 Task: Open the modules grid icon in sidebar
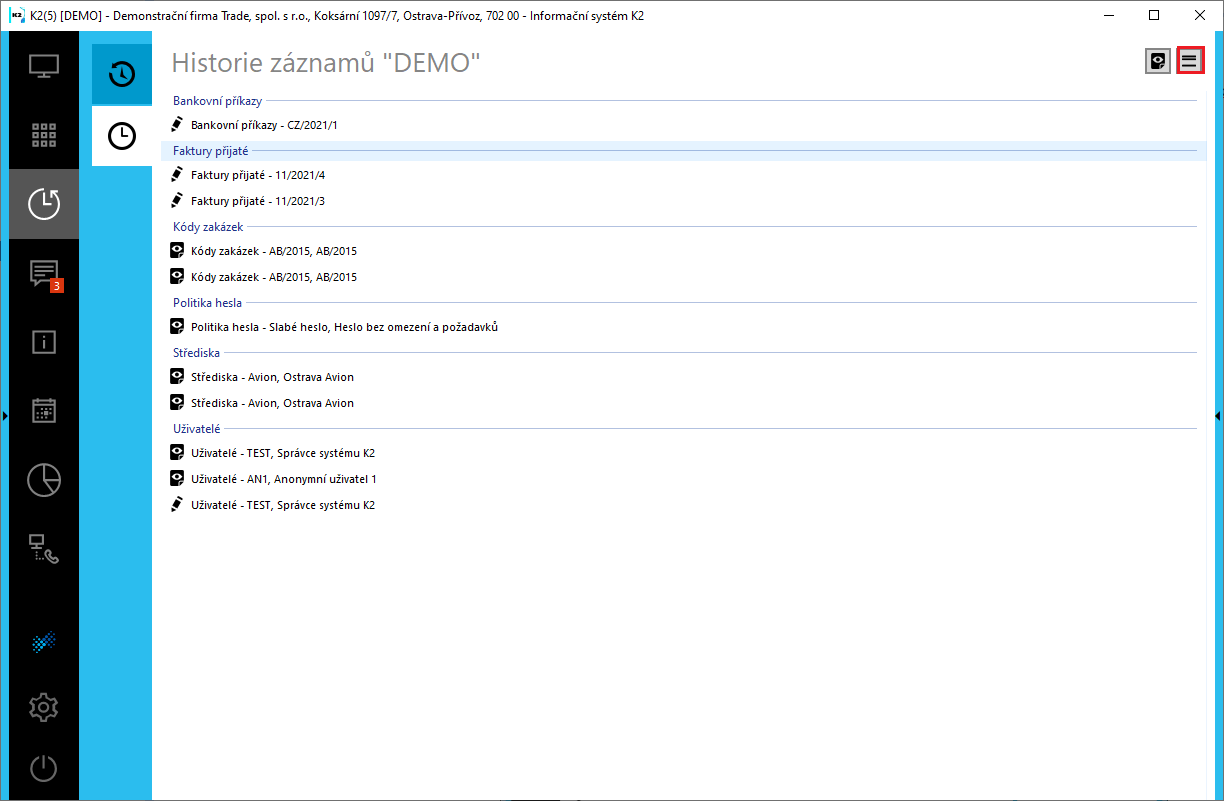pyautogui.click(x=44, y=135)
